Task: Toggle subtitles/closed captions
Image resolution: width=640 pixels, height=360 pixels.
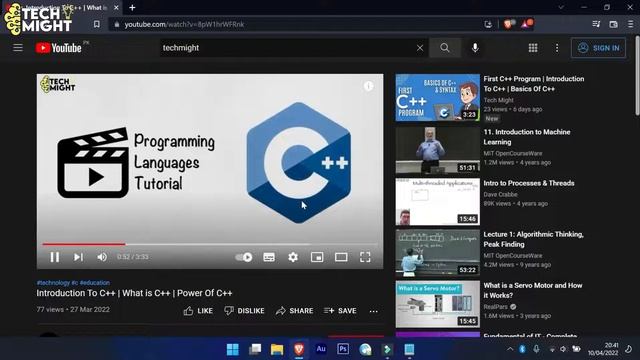Action: tap(269, 257)
